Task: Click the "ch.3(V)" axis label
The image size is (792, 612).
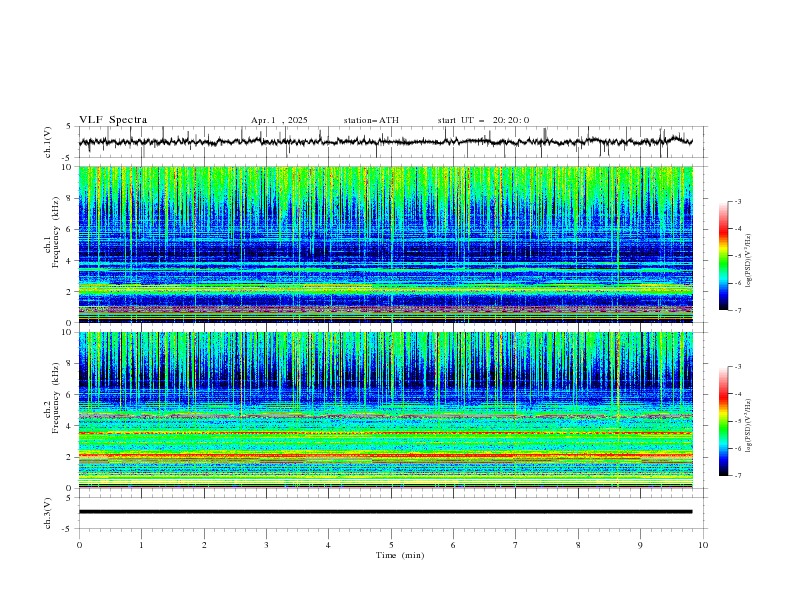Action: tap(48, 513)
